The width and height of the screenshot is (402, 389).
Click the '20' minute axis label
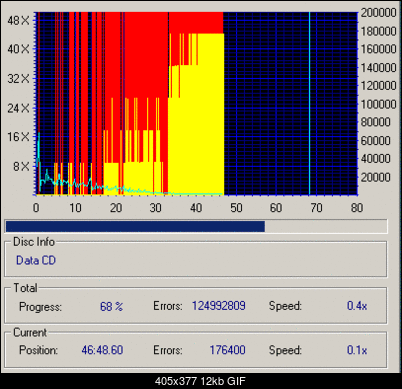116,208
